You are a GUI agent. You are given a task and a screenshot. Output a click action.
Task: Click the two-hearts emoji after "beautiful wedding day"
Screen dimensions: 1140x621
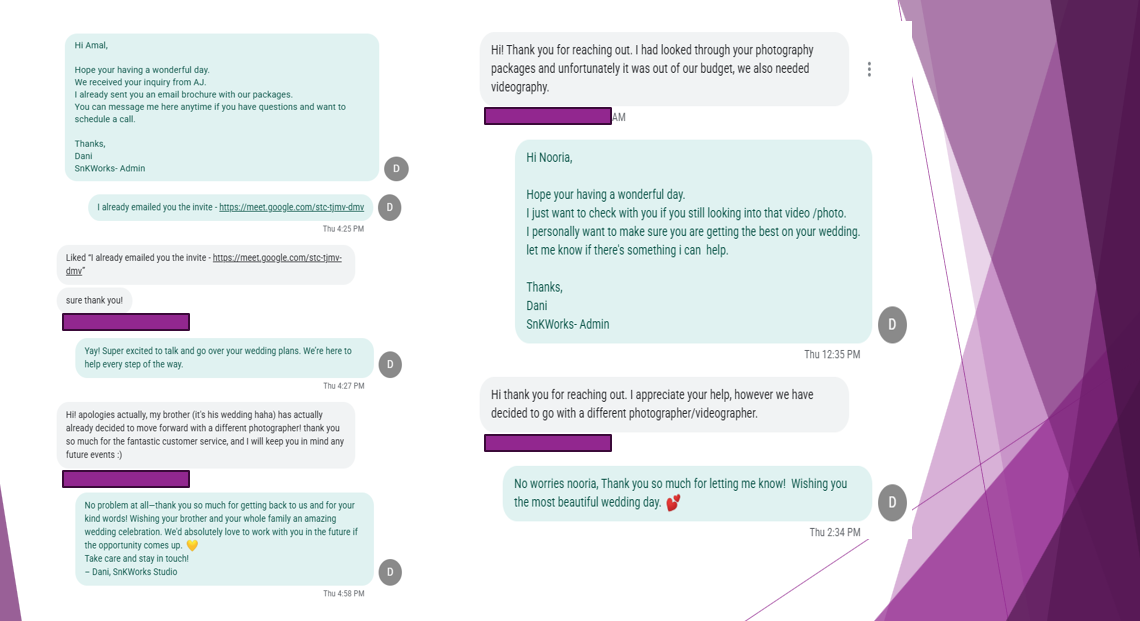click(673, 503)
